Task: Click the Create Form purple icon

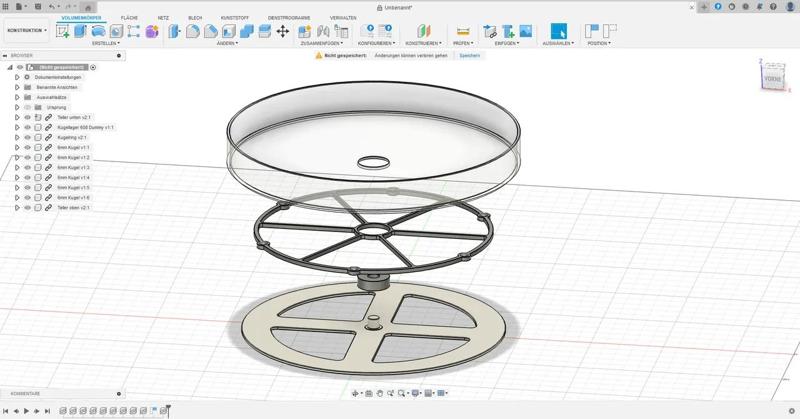Action: click(152, 31)
